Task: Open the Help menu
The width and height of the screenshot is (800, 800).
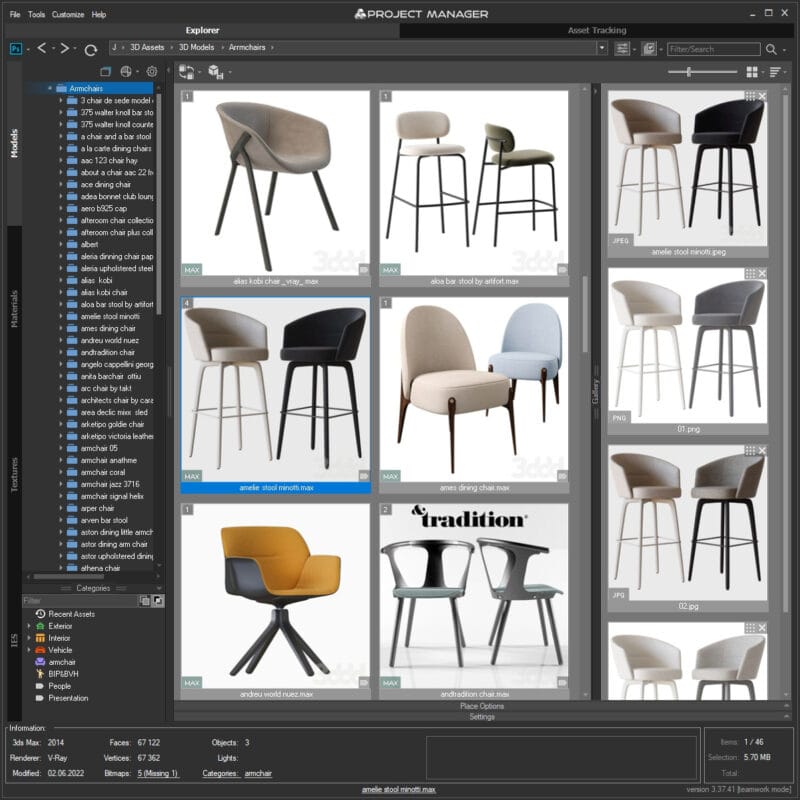Action: pos(99,14)
